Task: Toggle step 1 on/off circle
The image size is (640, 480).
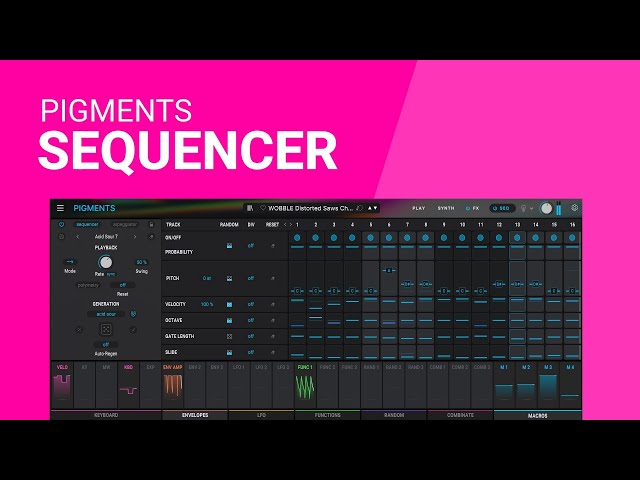Action: [x=297, y=238]
